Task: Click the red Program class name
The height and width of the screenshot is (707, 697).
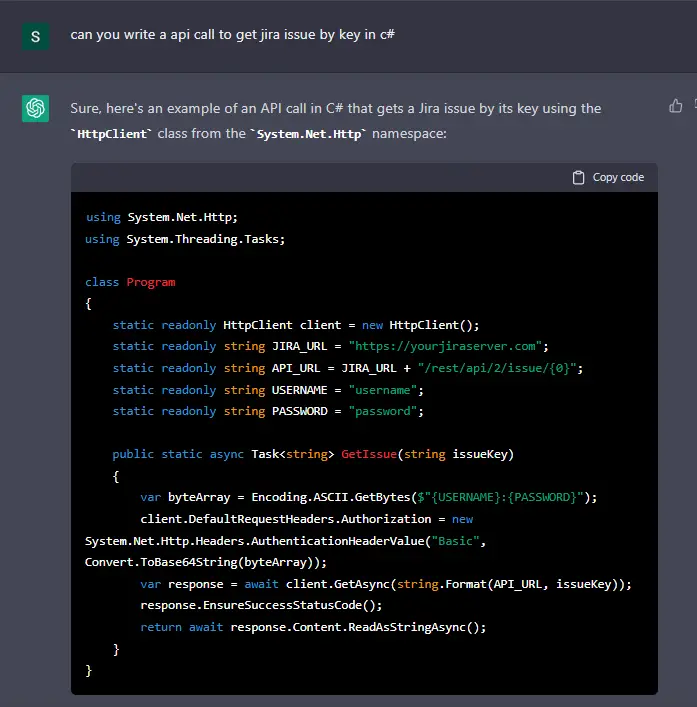Action: [151, 282]
